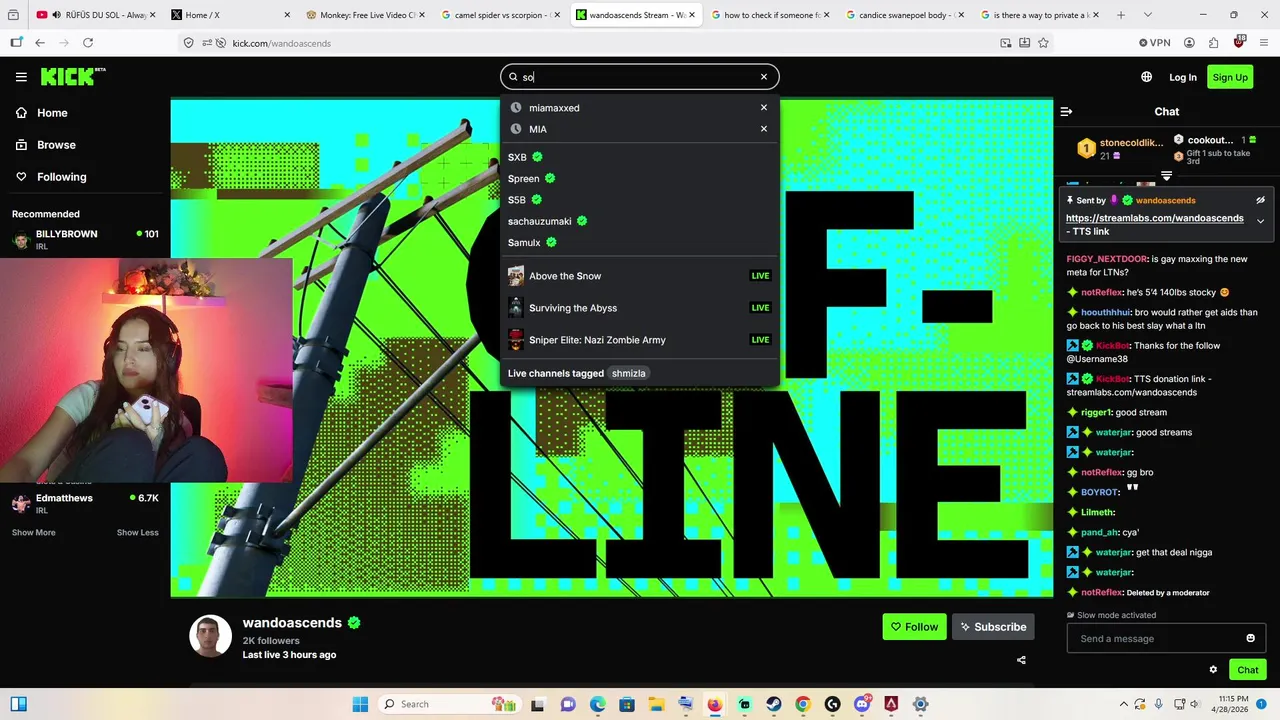Click the browser back arrow
Viewport: 1280px width, 720px height.
pyautogui.click(x=40, y=43)
